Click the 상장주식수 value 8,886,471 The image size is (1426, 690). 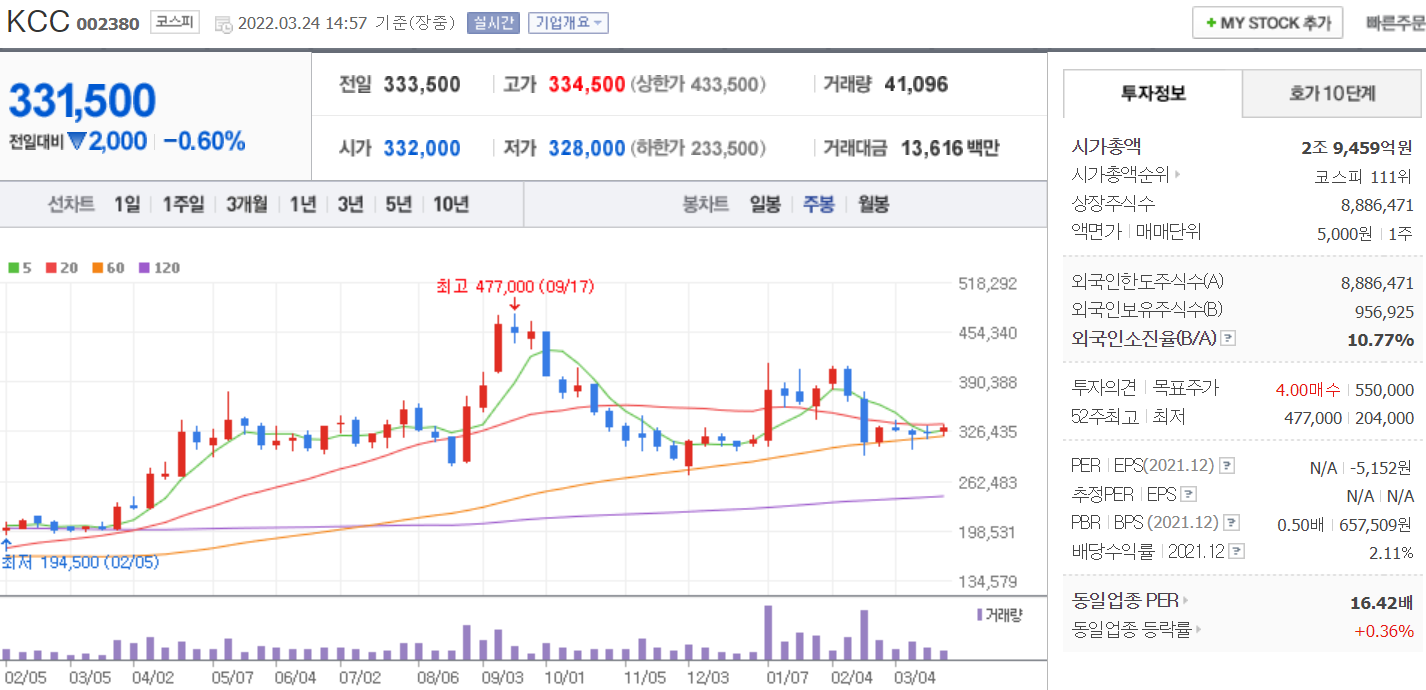pyautogui.click(x=1377, y=205)
